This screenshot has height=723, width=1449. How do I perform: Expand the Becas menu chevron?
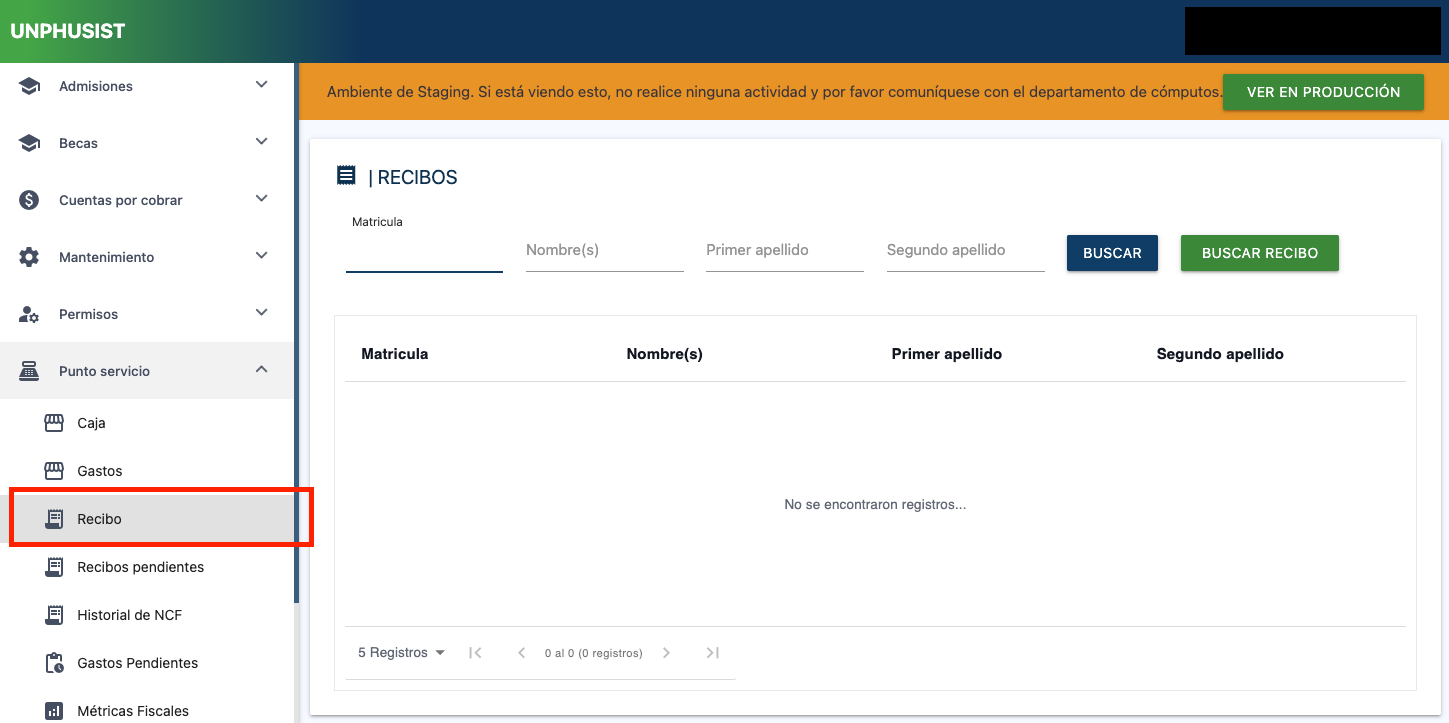pos(261,142)
